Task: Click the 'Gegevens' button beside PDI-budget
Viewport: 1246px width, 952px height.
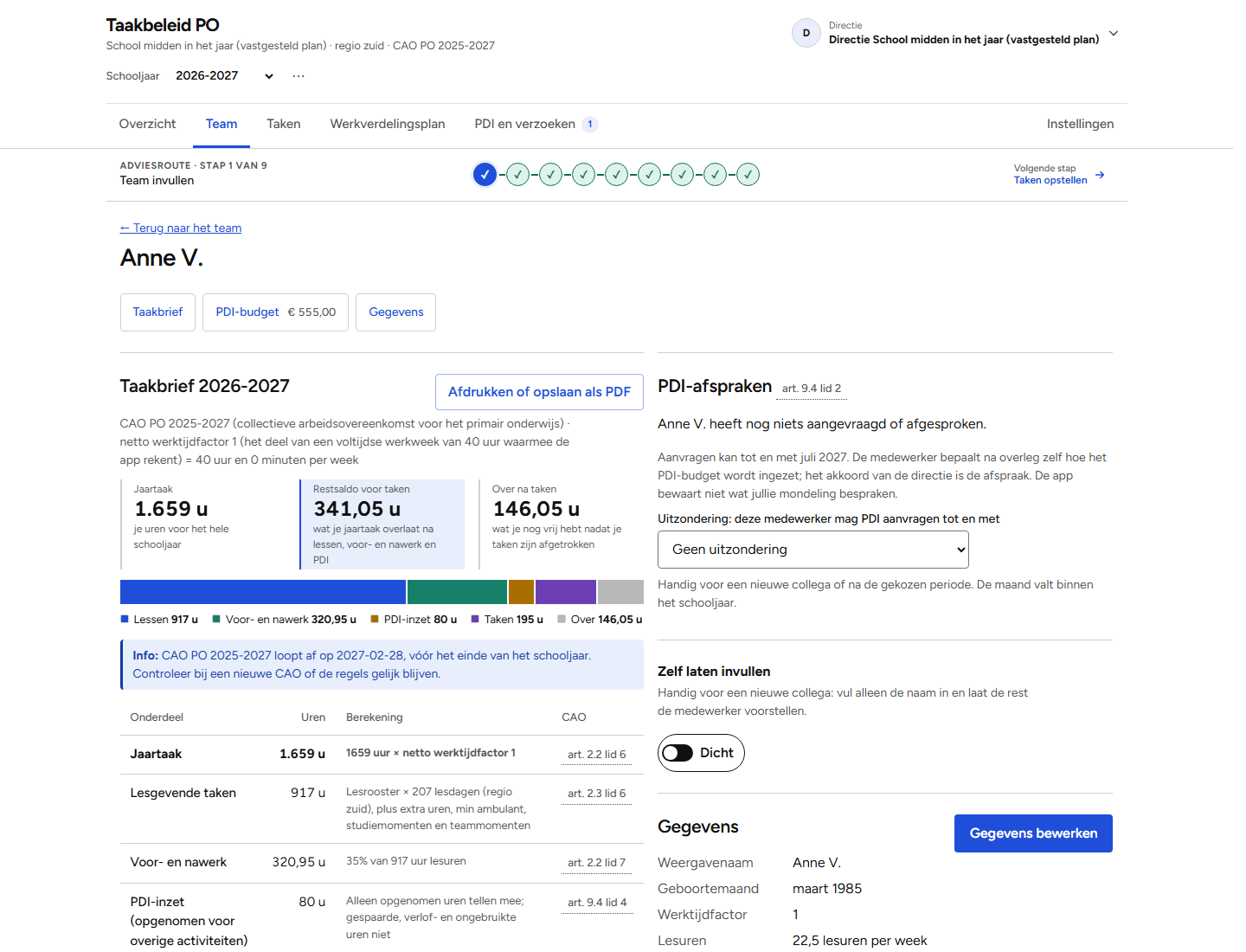Action: (396, 312)
